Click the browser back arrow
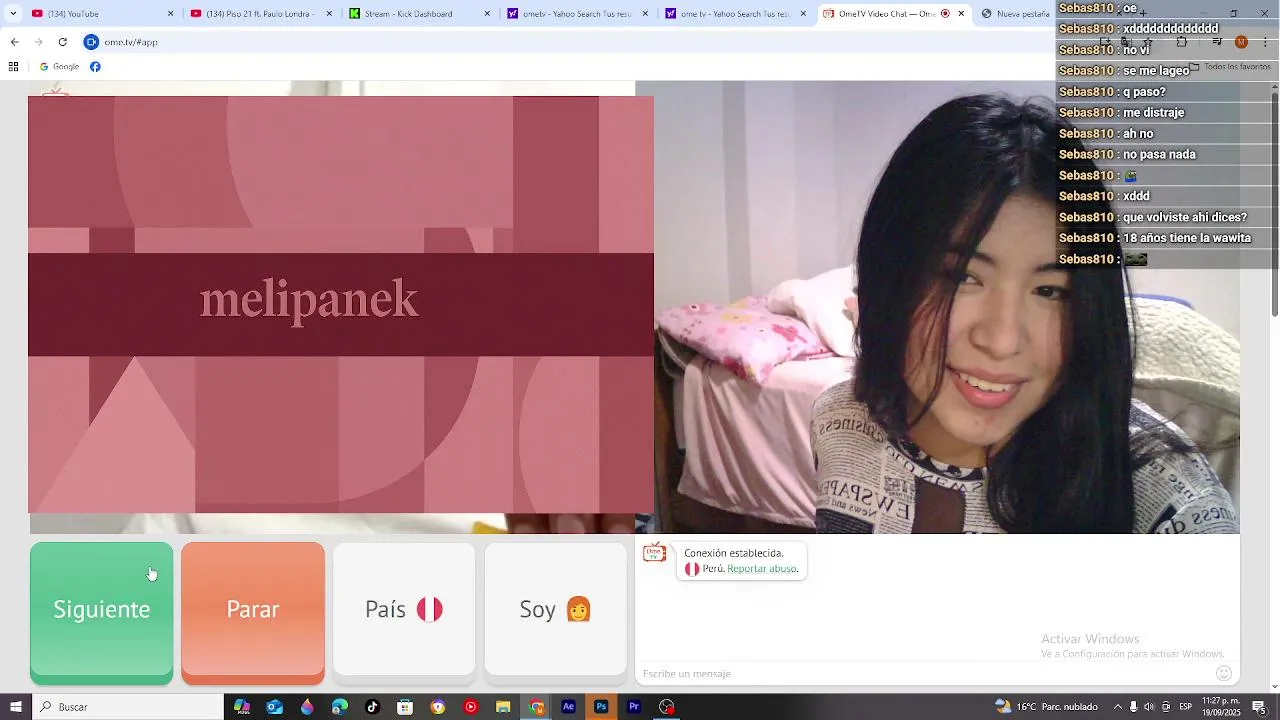This screenshot has width=1280, height=720. pyautogui.click(x=14, y=42)
